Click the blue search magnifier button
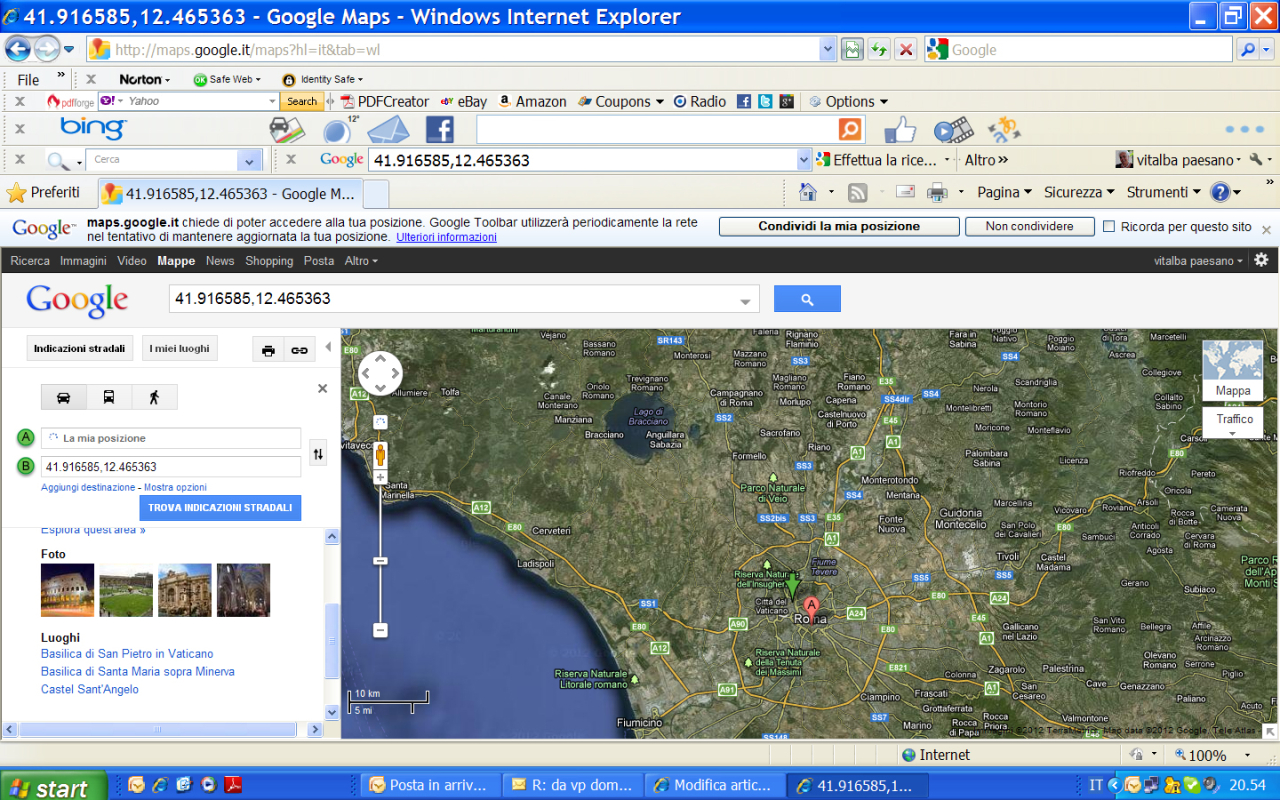The height and width of the screenshot is (800, 1280). click(807, 299)
